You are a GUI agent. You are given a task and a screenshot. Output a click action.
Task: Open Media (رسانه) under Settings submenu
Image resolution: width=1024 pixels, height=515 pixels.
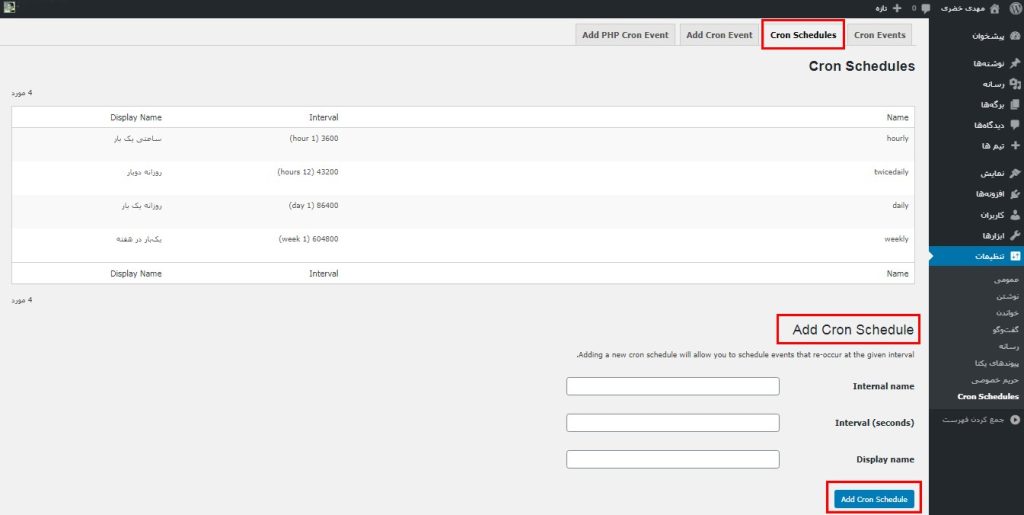click(1008, 346)
